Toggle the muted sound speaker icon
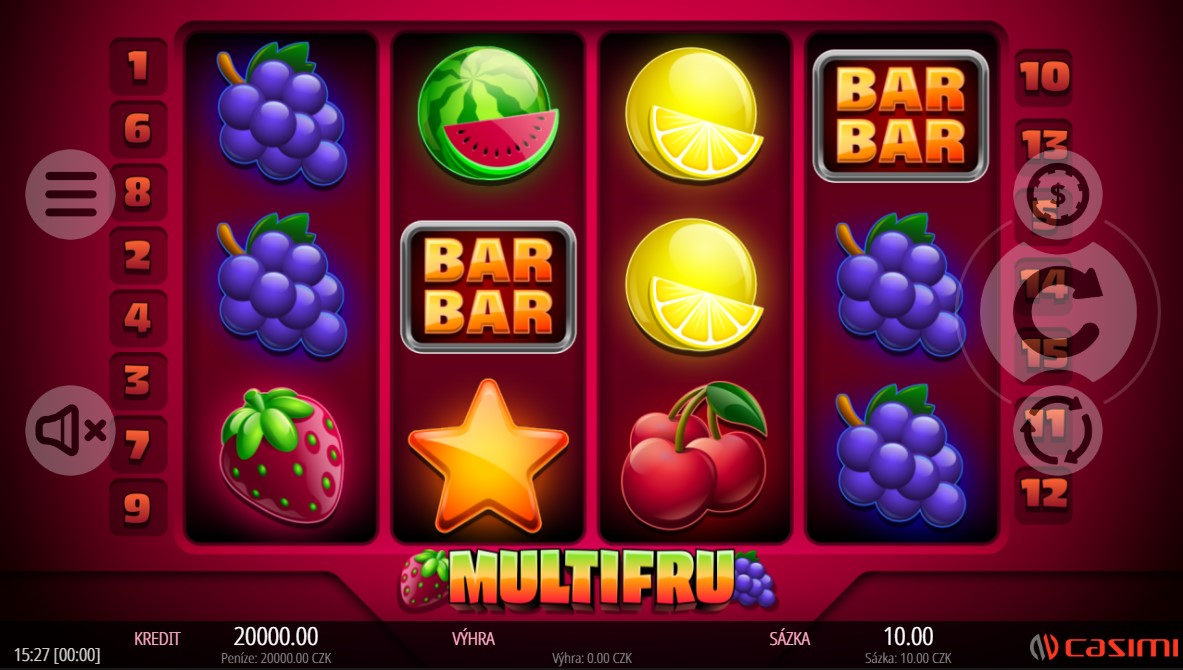Viewport: 1183px width, 670px height. pos(70,431)
